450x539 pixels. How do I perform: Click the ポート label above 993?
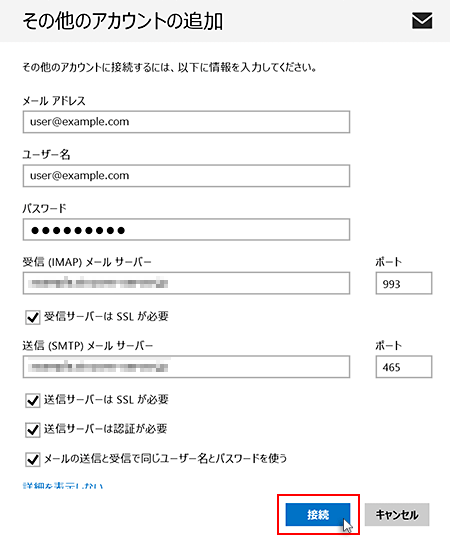(x=388, y=262)
